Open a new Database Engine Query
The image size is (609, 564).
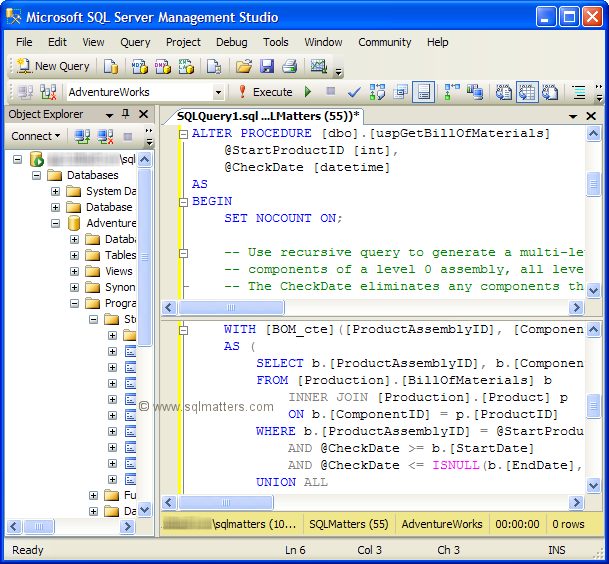tap(111, 66)
